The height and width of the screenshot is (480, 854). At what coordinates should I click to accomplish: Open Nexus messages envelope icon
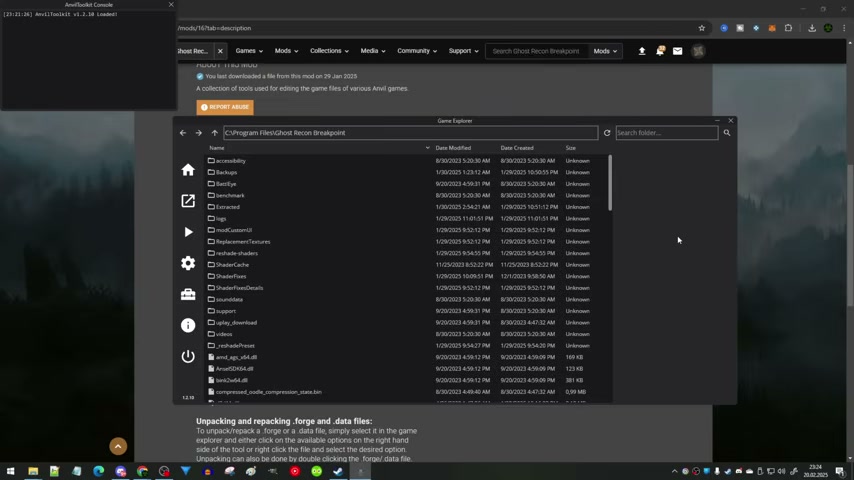678,51
